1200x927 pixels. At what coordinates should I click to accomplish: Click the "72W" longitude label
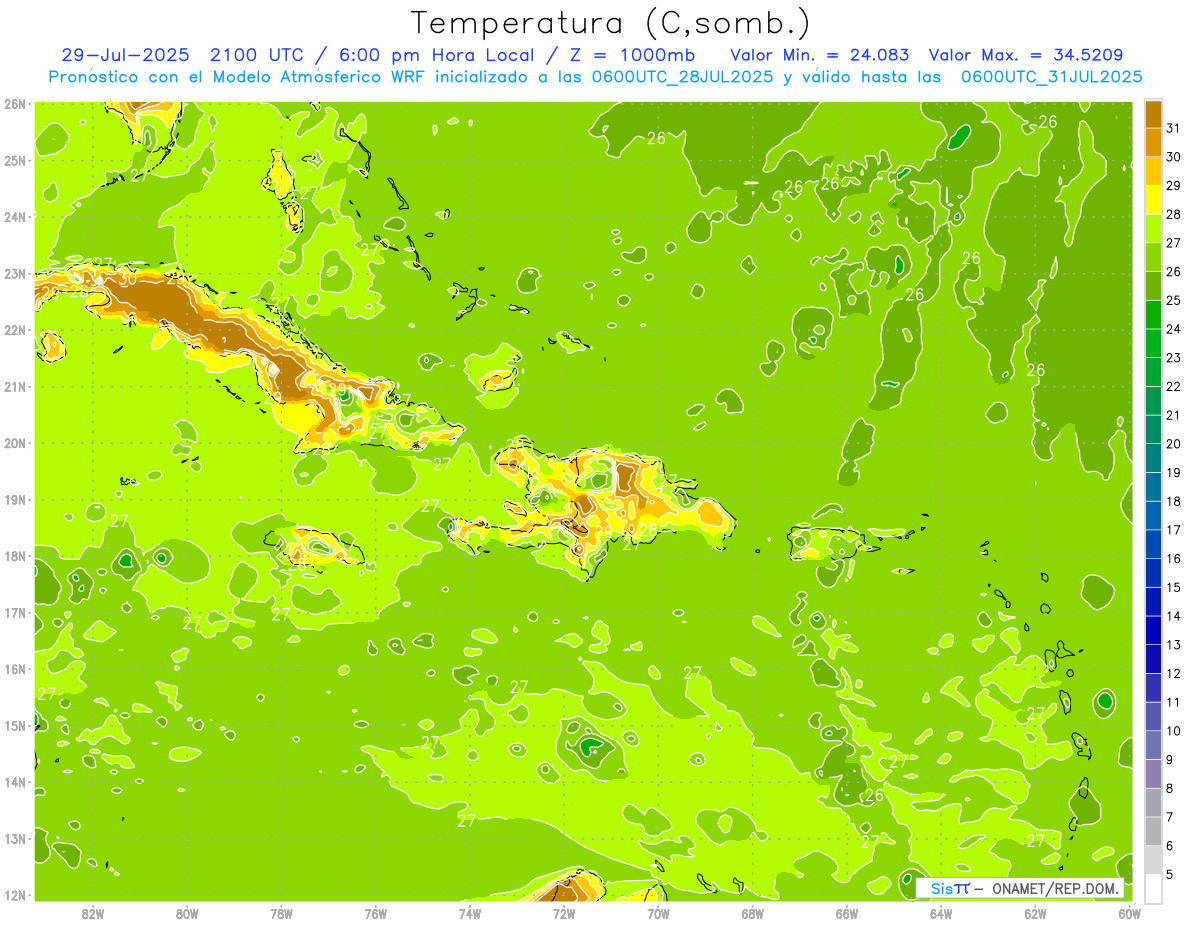(x=564, y=914)
